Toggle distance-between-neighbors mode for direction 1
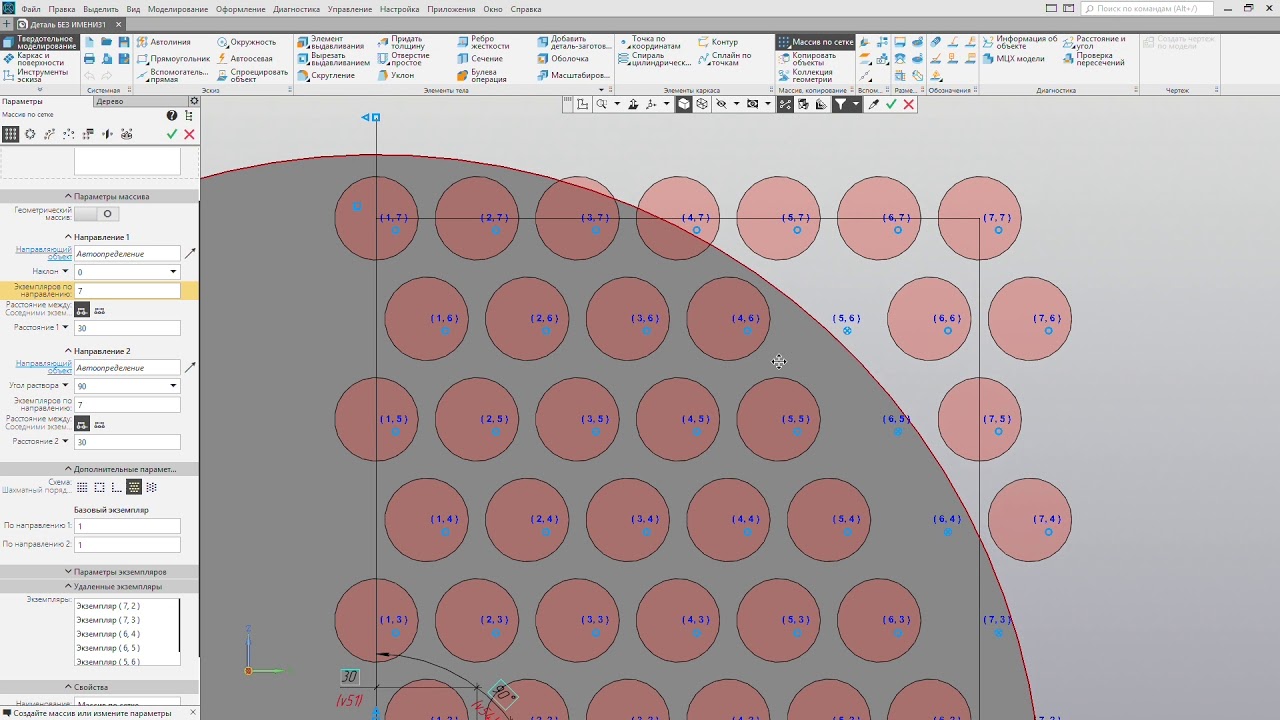This screenshot has width=1280, height=720. 82,311
